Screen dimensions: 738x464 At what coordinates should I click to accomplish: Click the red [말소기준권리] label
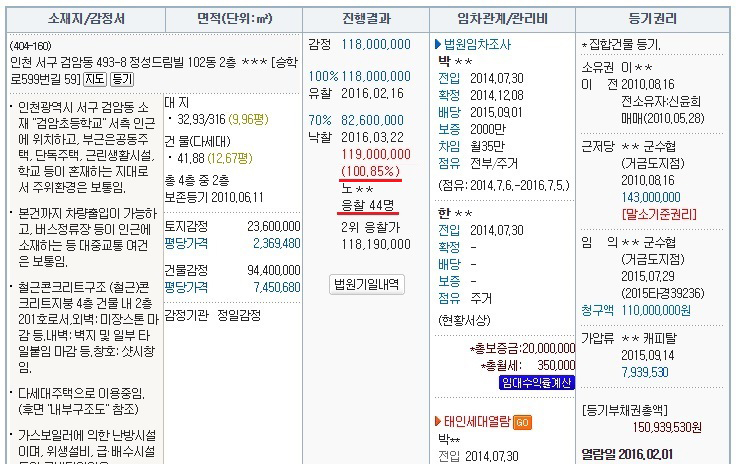tap(659, 214)
